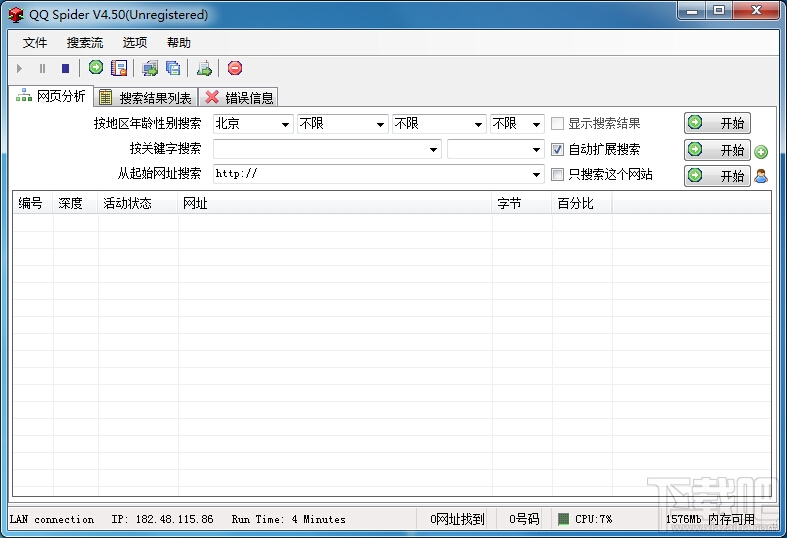Open the http:// start URL dropdown arrow

536,175
